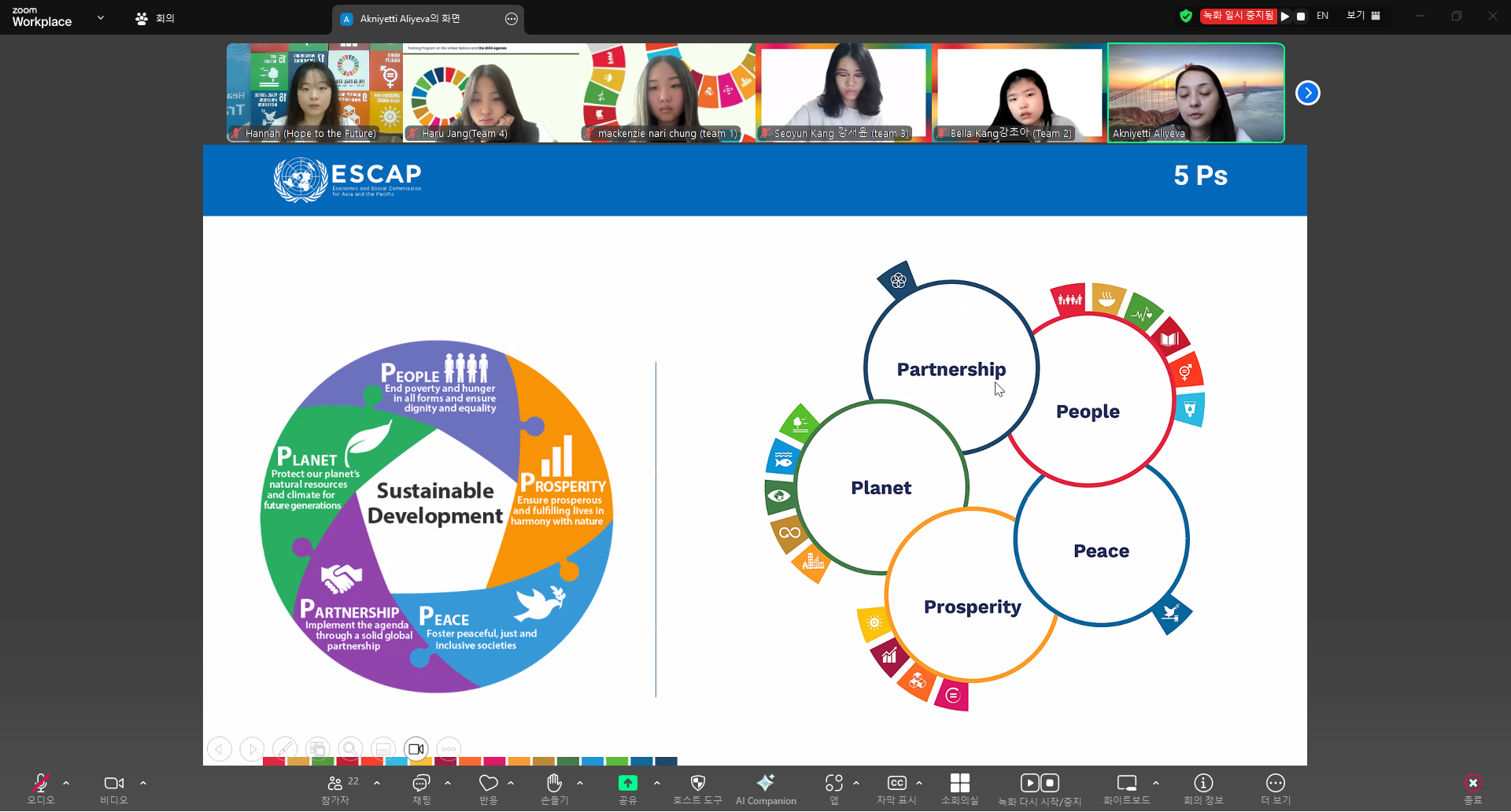Viewport: 1511px width, 812px height.
Task: Unmute the microphone with 오디오 button
Action: (41, 789)
